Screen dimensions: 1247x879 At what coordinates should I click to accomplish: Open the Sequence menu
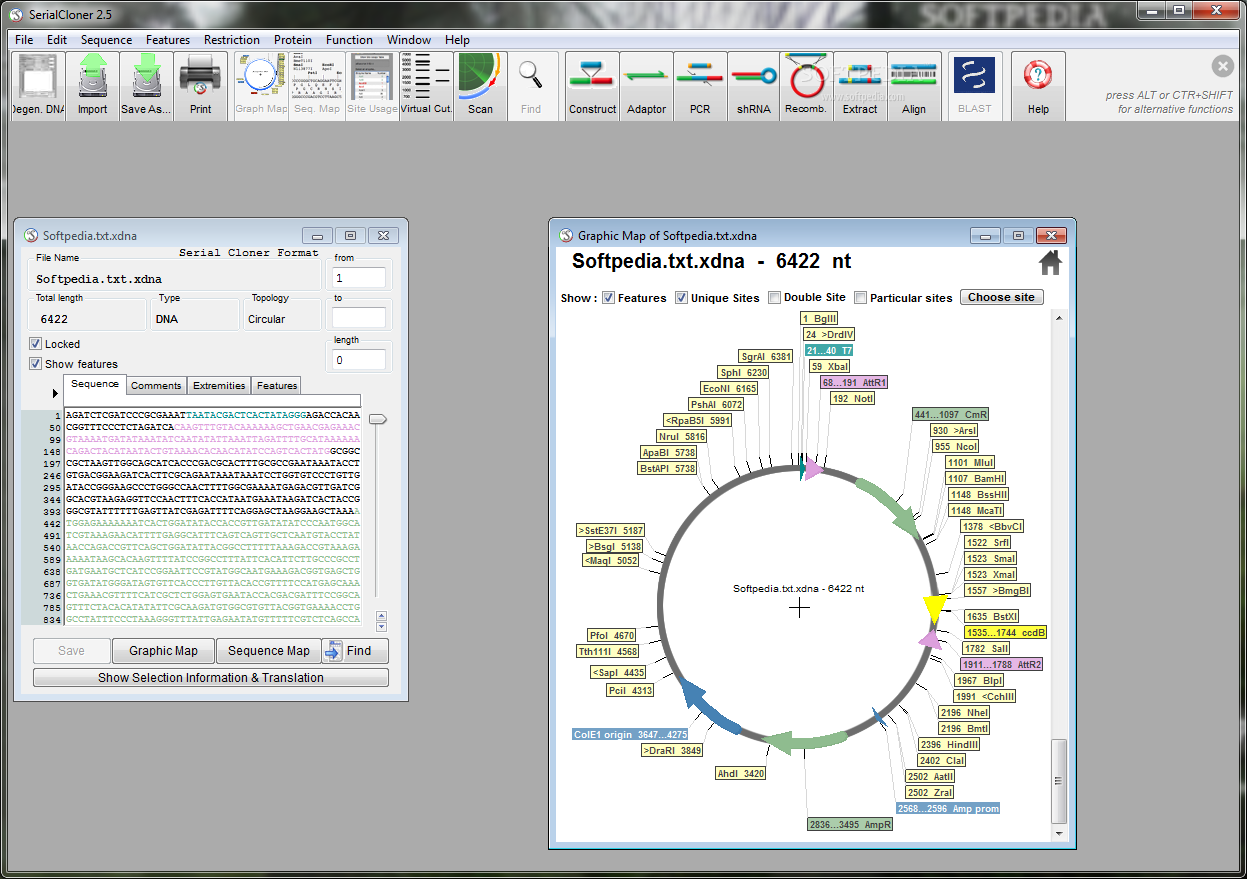tap(107, 40)
